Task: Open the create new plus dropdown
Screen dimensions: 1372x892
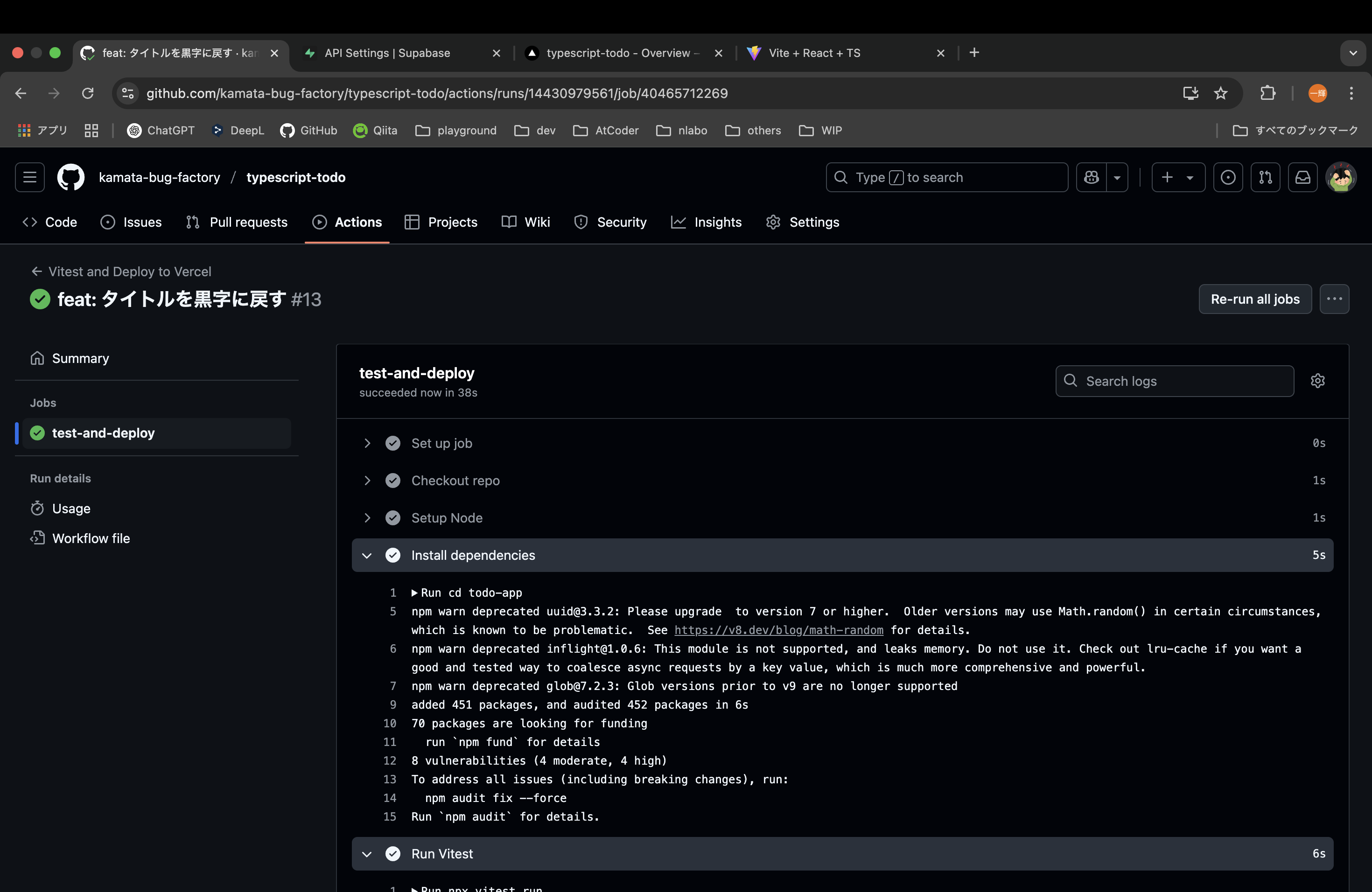Action: 1178,177
